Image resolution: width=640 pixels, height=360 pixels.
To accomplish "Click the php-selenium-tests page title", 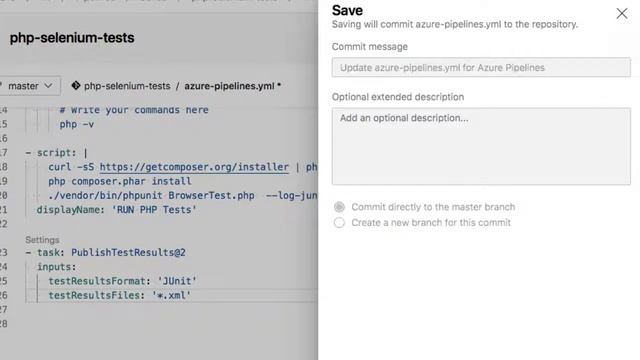I will 72,38.
